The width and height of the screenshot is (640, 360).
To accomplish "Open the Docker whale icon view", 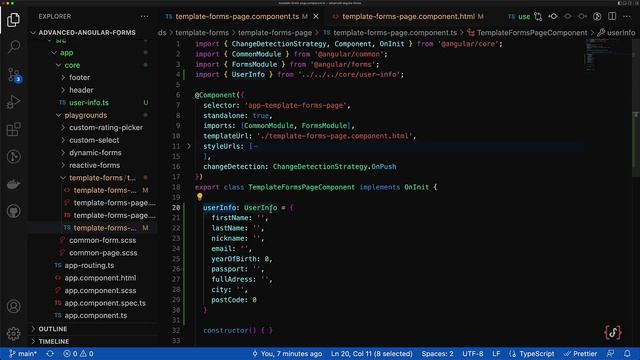I will [x=13, y=184].
